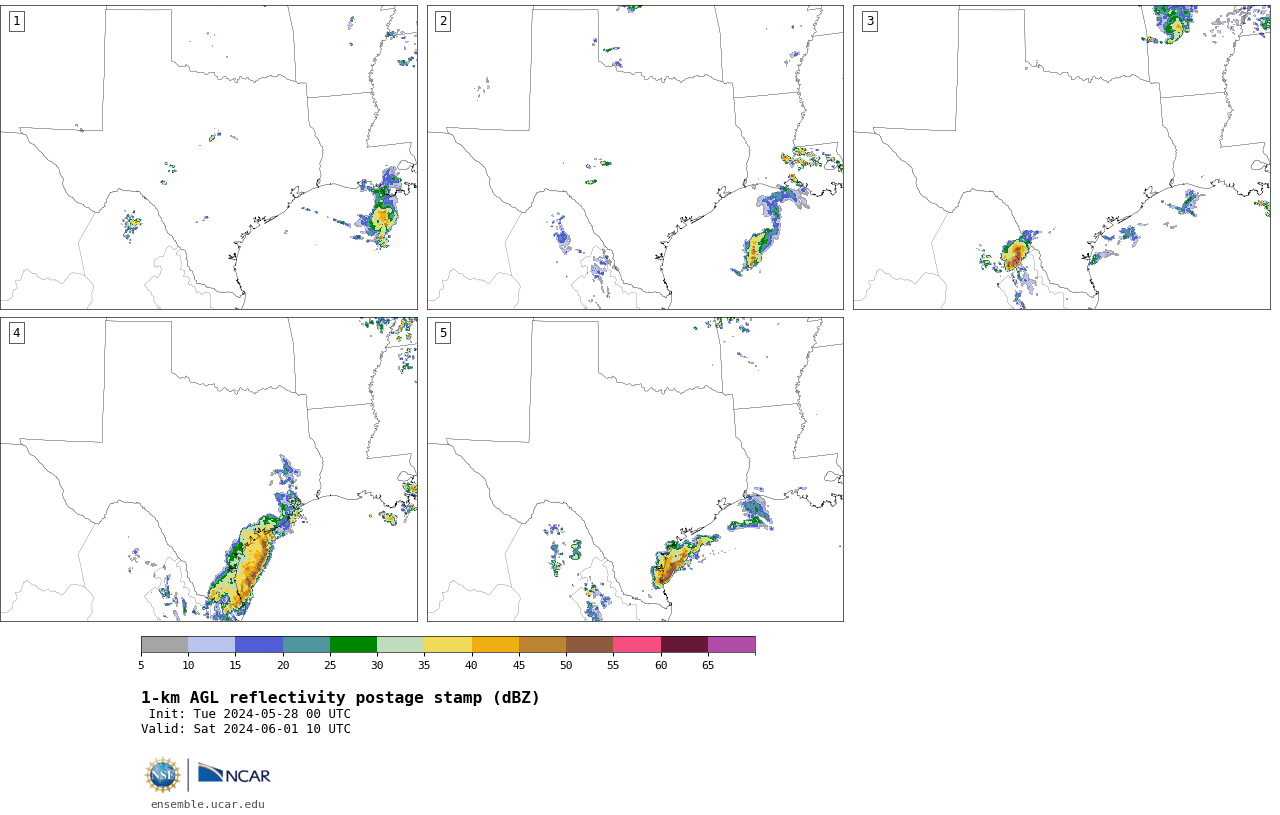Click the colorbar tick label 50
The width and height of the screenshot is (1280, 815).
pos(566,665)
